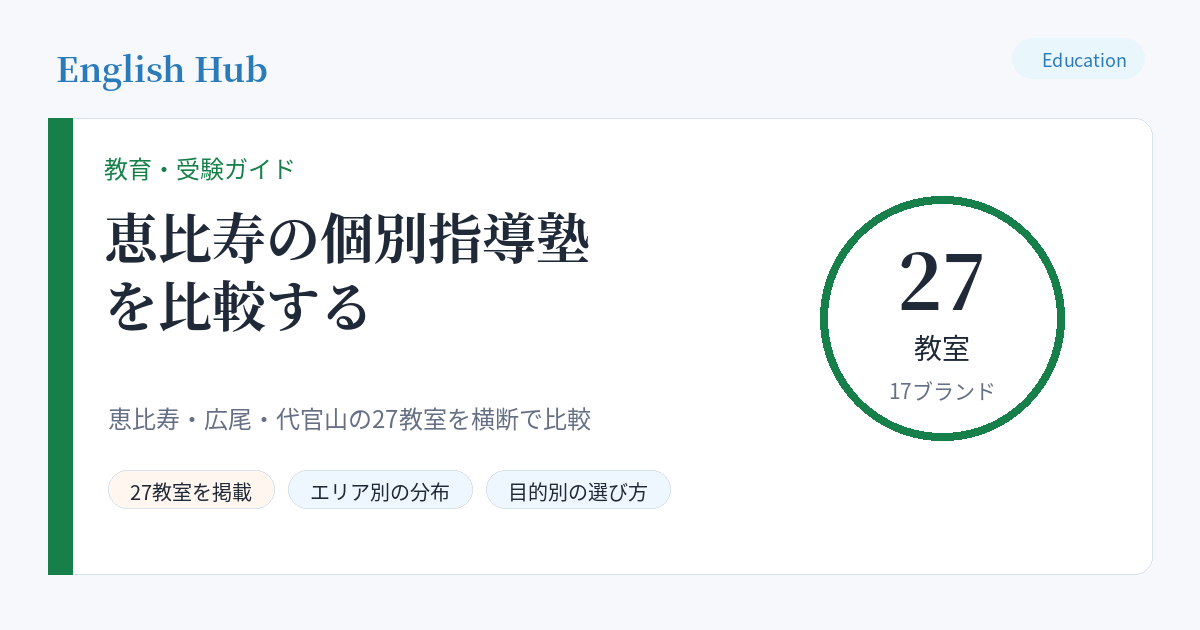
Task: Select the Education category badge
Action: click(1078, 59)
